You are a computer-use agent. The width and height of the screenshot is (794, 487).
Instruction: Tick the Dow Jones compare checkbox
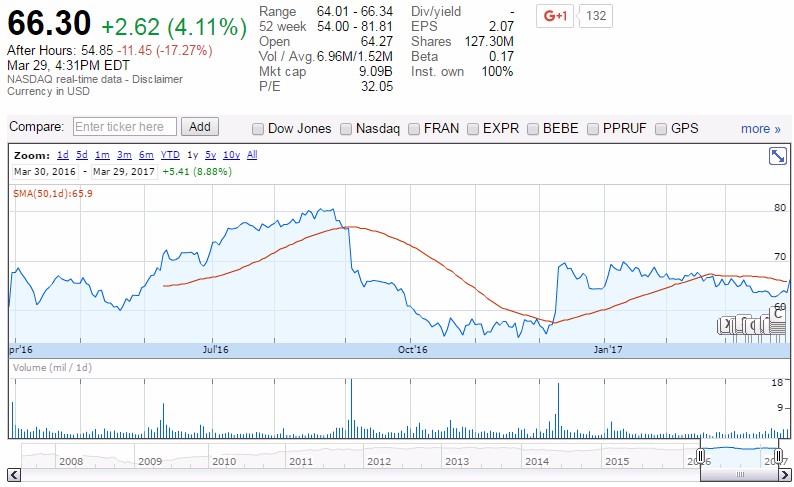tap(258, 129)
